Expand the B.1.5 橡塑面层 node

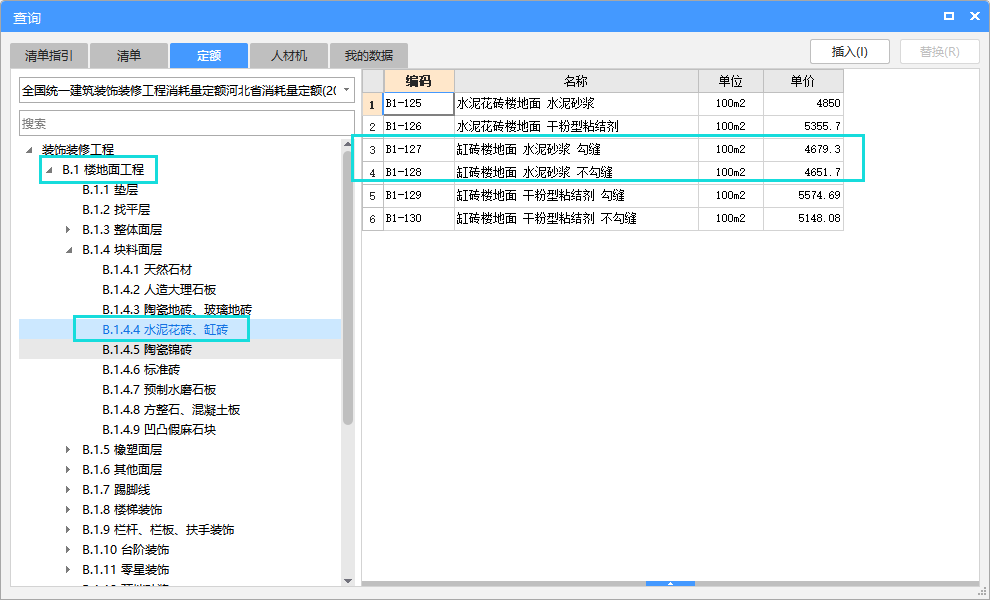pos(67,449)
